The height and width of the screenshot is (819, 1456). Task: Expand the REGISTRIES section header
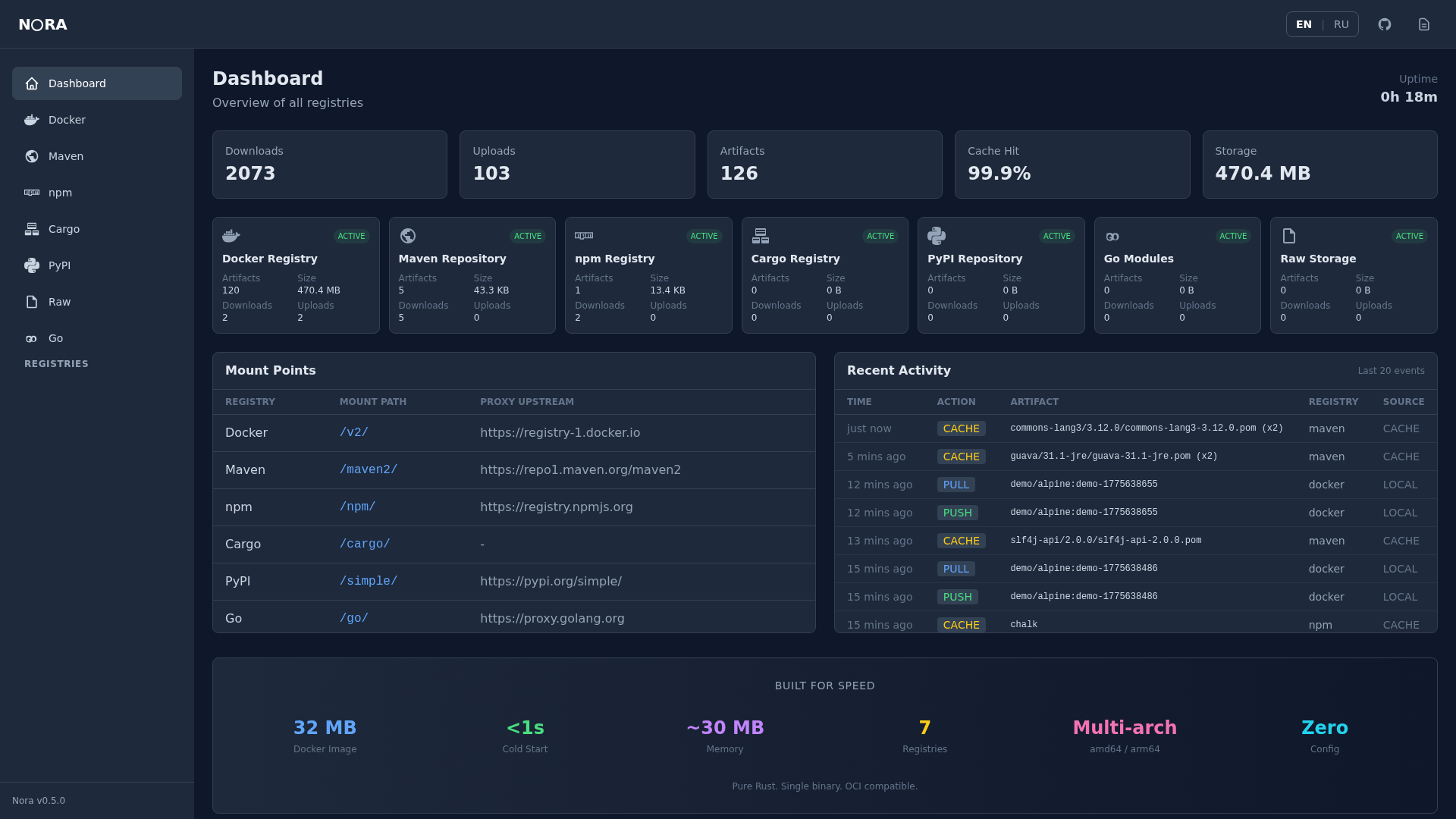(56, 364)
